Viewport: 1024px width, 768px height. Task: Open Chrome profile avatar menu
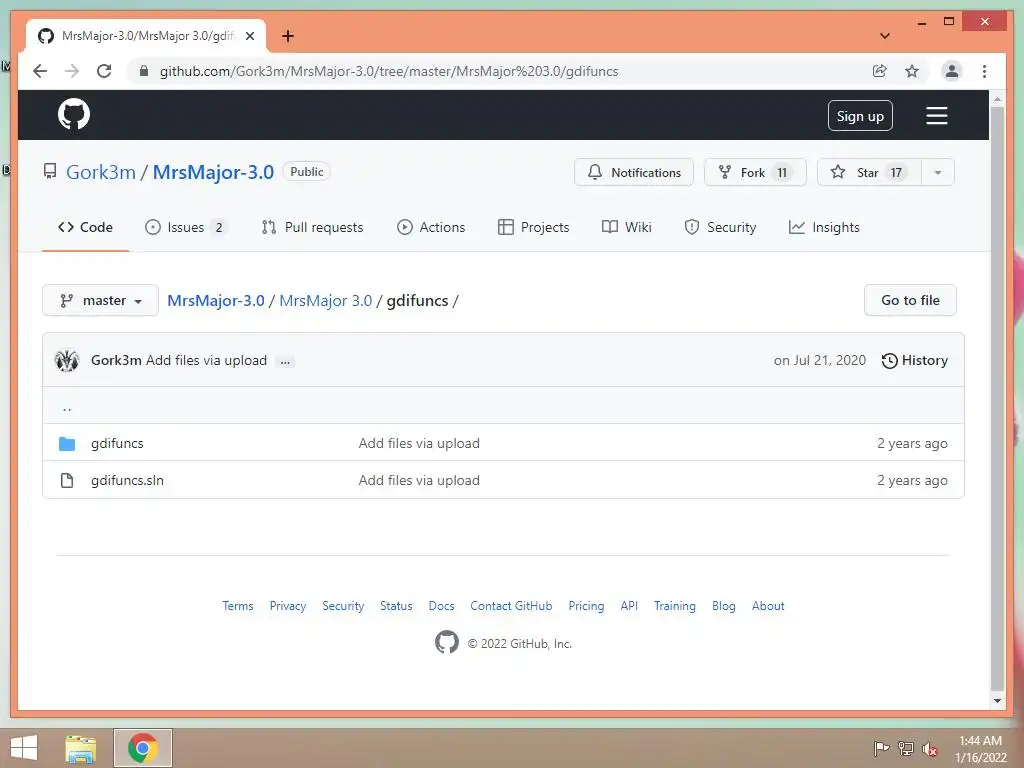tap(952, 71)
